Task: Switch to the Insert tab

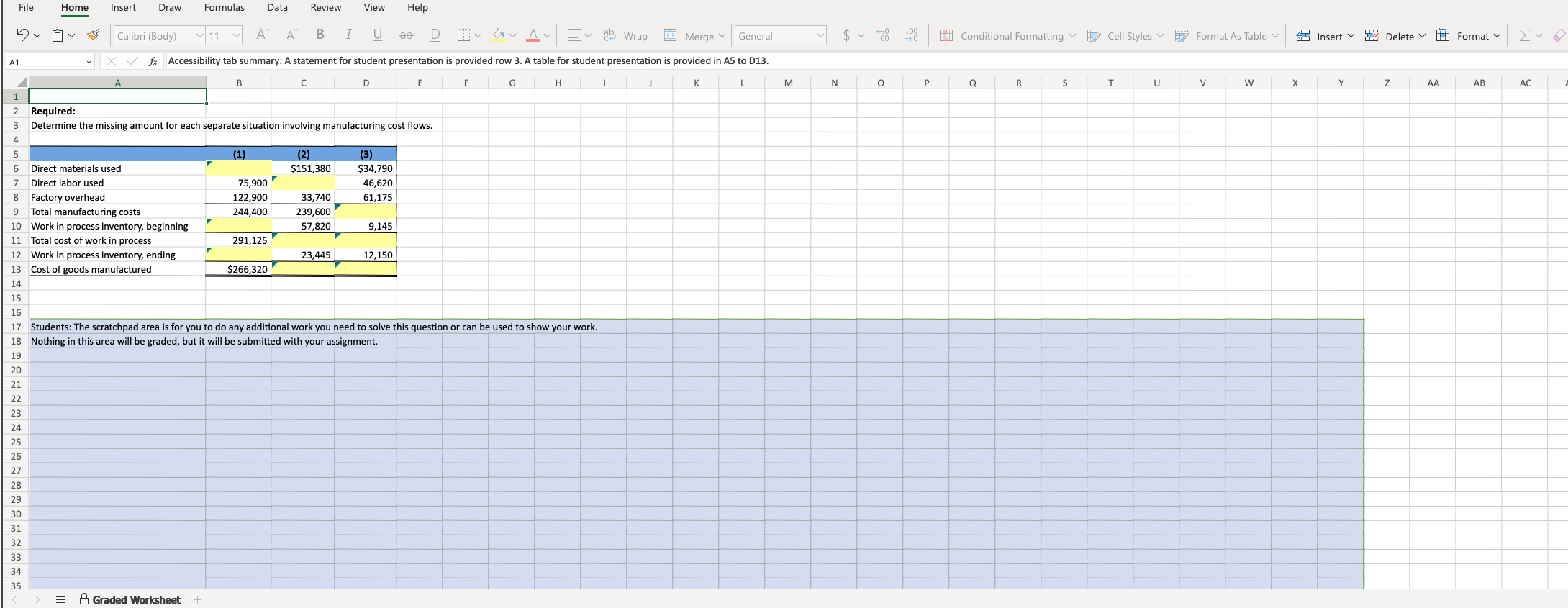Action: click(123, 7)
